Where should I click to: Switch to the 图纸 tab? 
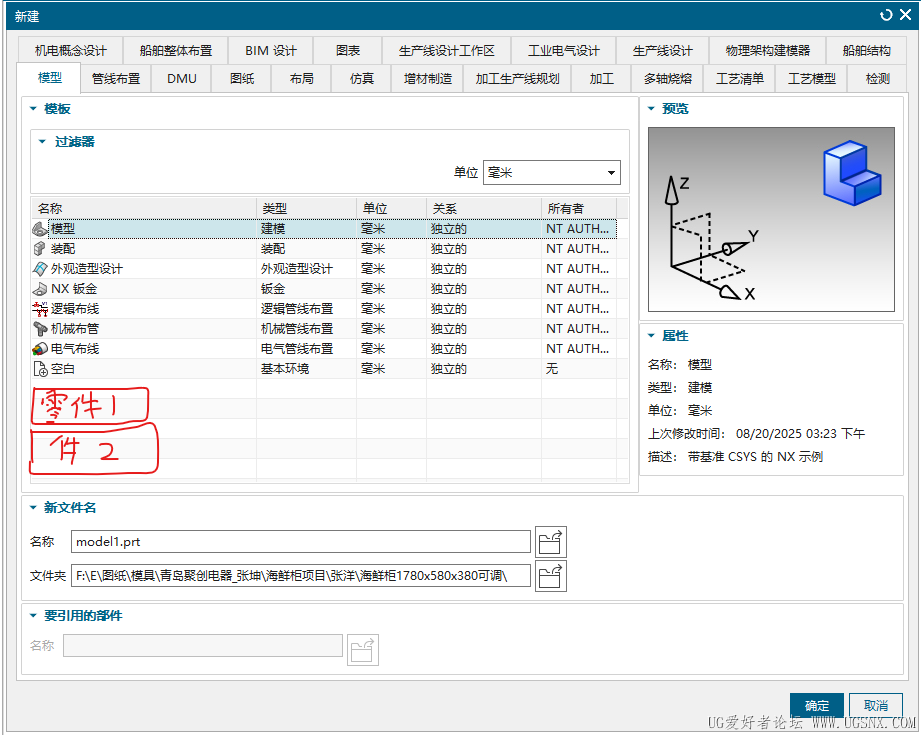point(241,79)
